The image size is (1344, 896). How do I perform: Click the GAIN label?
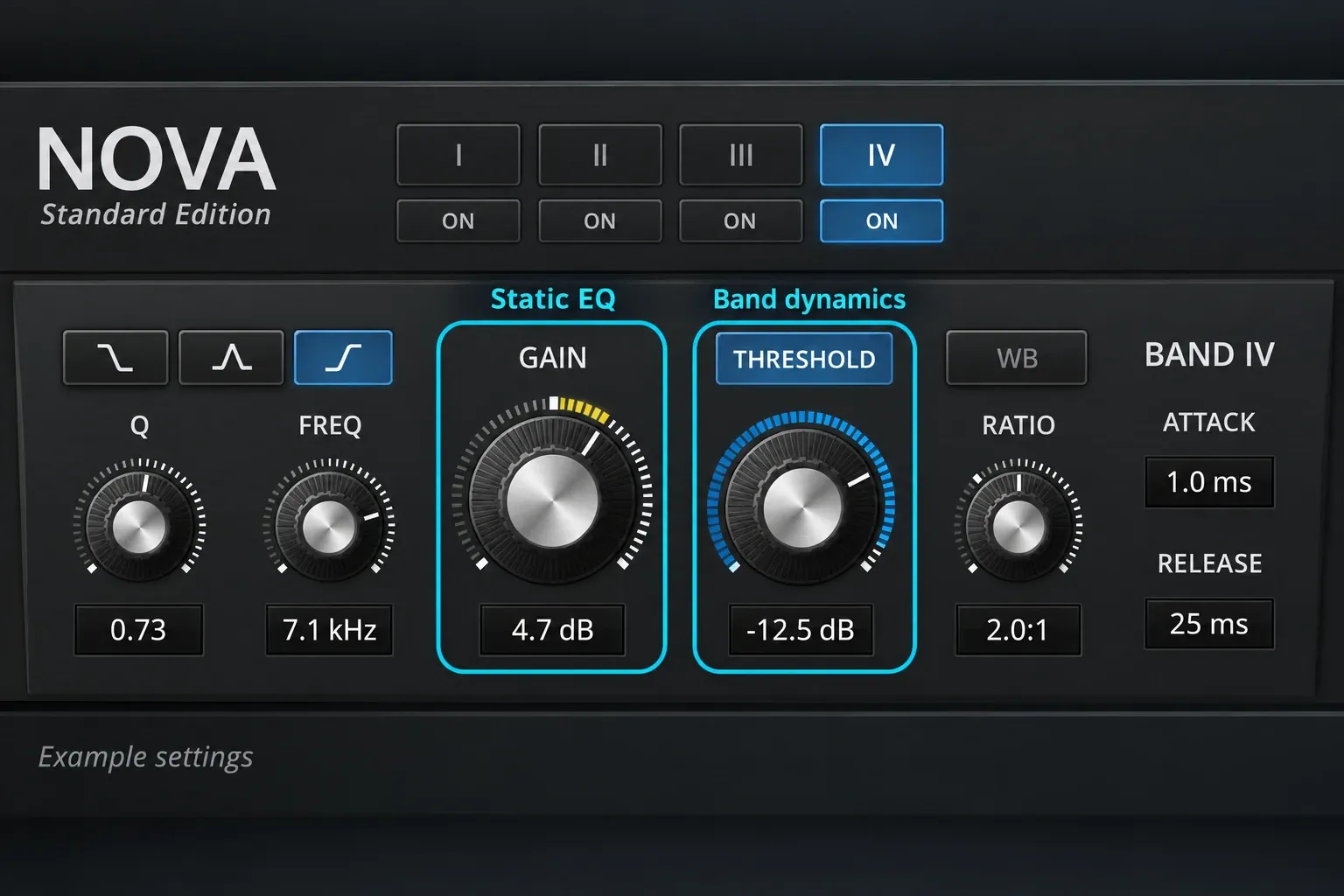click(x=552, y=358)
